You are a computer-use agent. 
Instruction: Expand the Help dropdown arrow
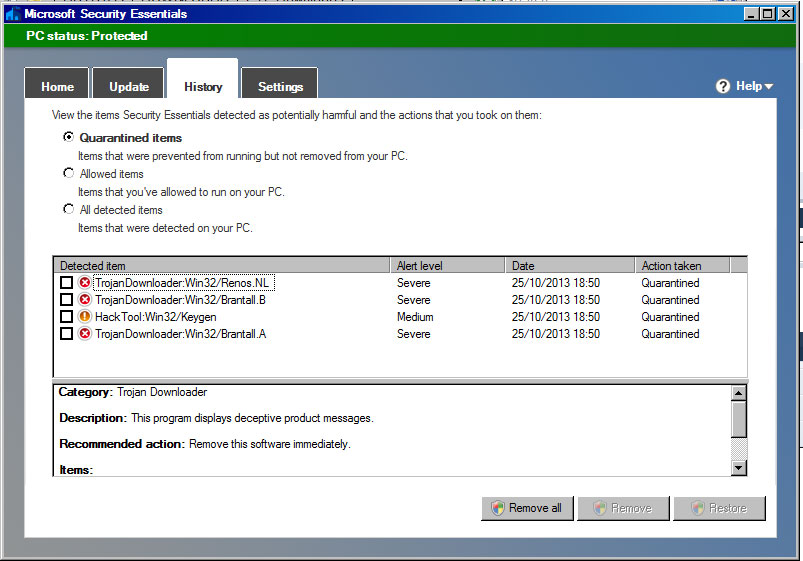tap(769, 87)
